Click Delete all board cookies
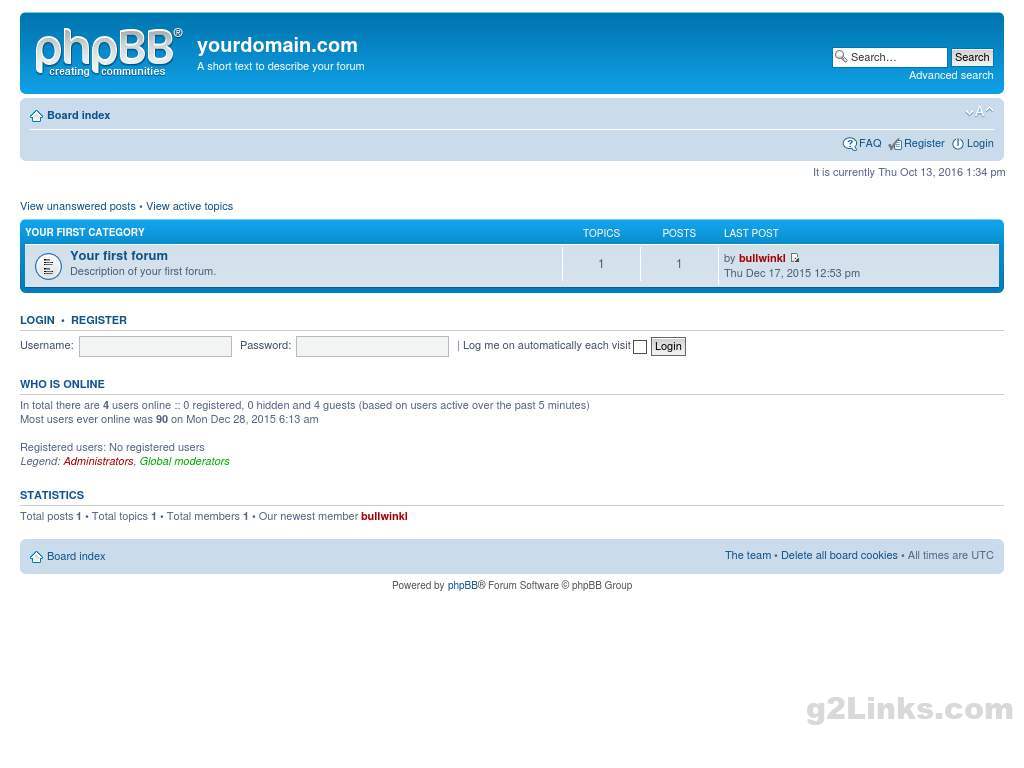The image size is (1024, 768). (x=839, y=555)
